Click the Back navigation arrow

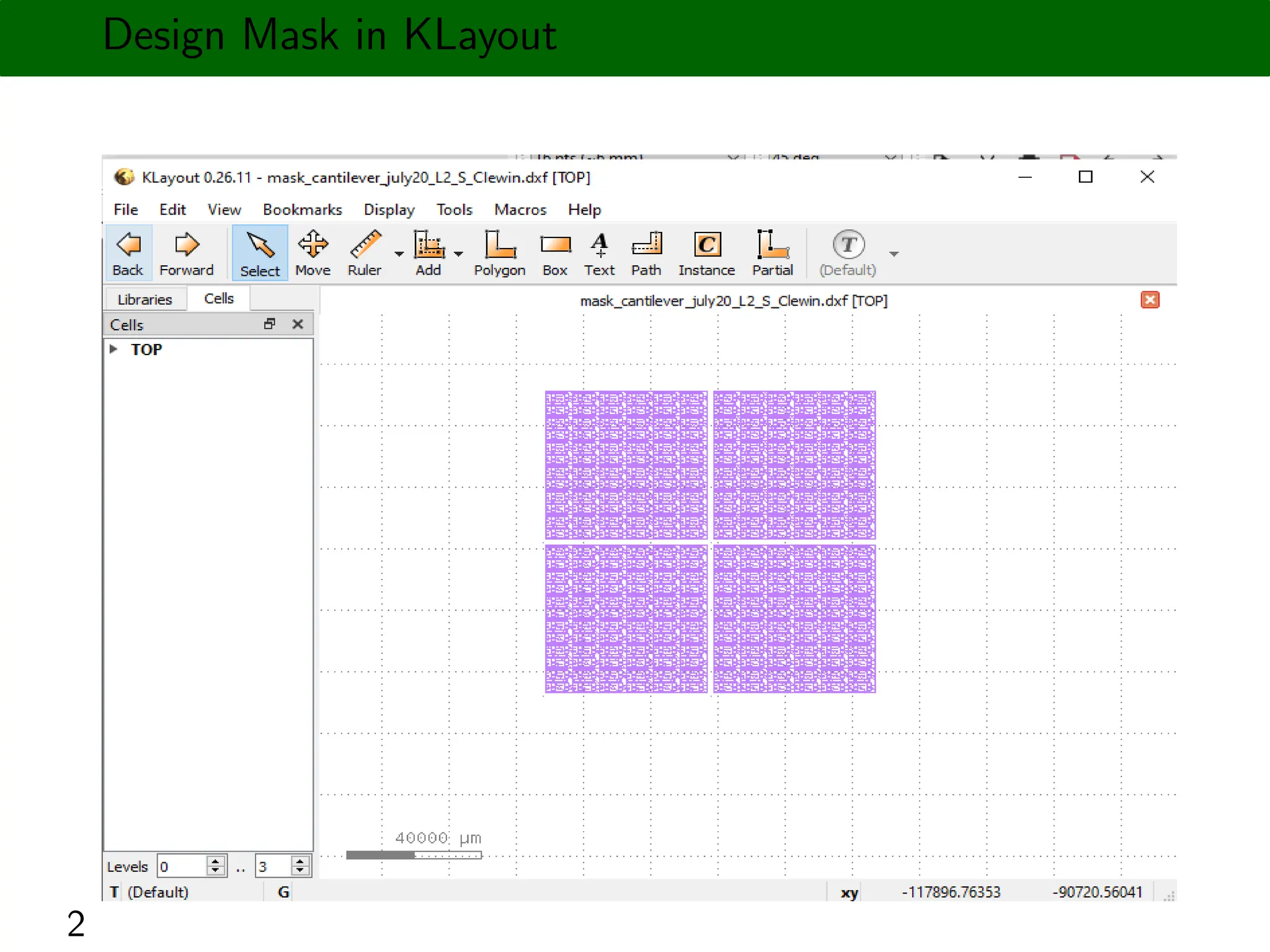click(x=128, y=253)
